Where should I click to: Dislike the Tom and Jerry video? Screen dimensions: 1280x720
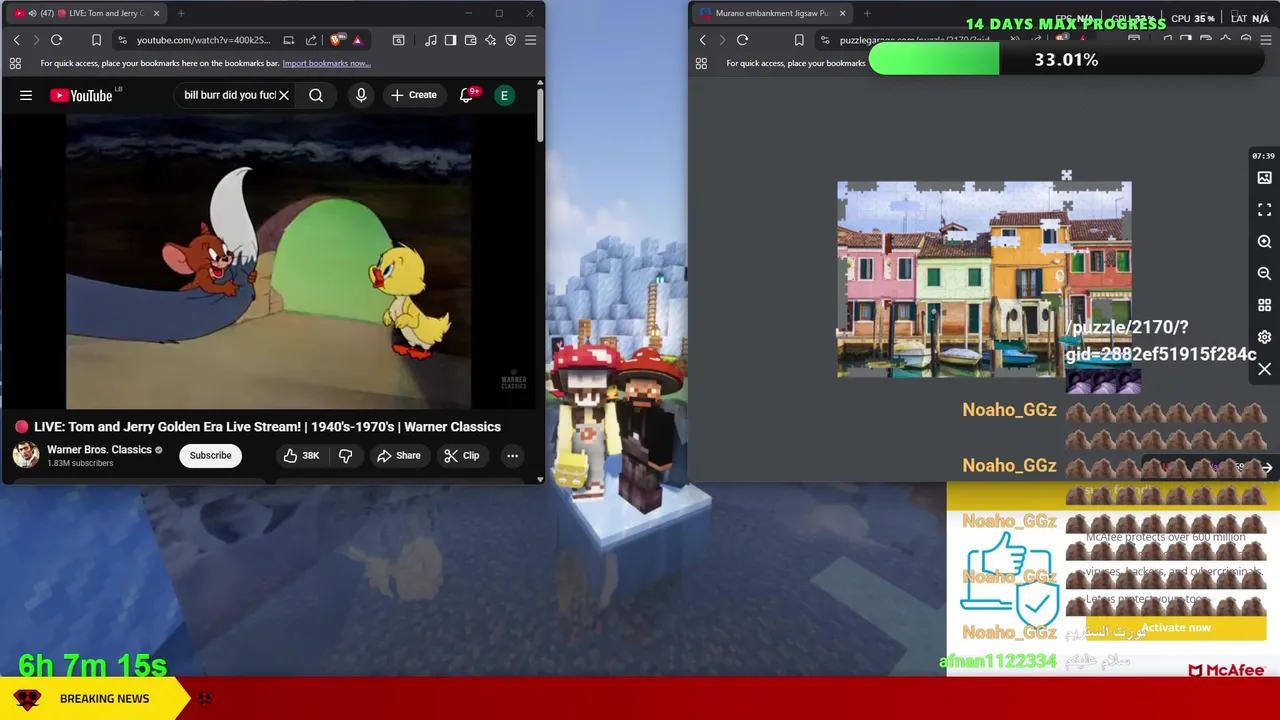pos(345,455)
